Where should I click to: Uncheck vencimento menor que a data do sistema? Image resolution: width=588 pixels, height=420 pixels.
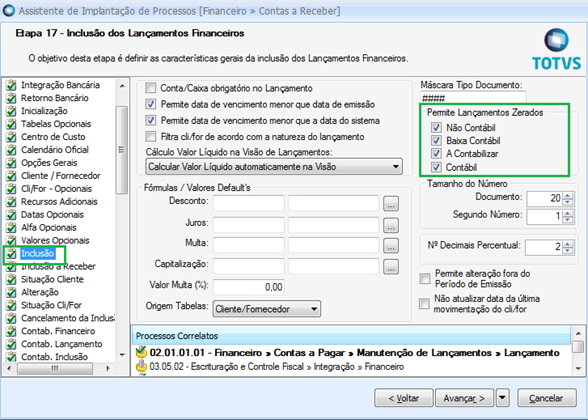click(150, 120)
